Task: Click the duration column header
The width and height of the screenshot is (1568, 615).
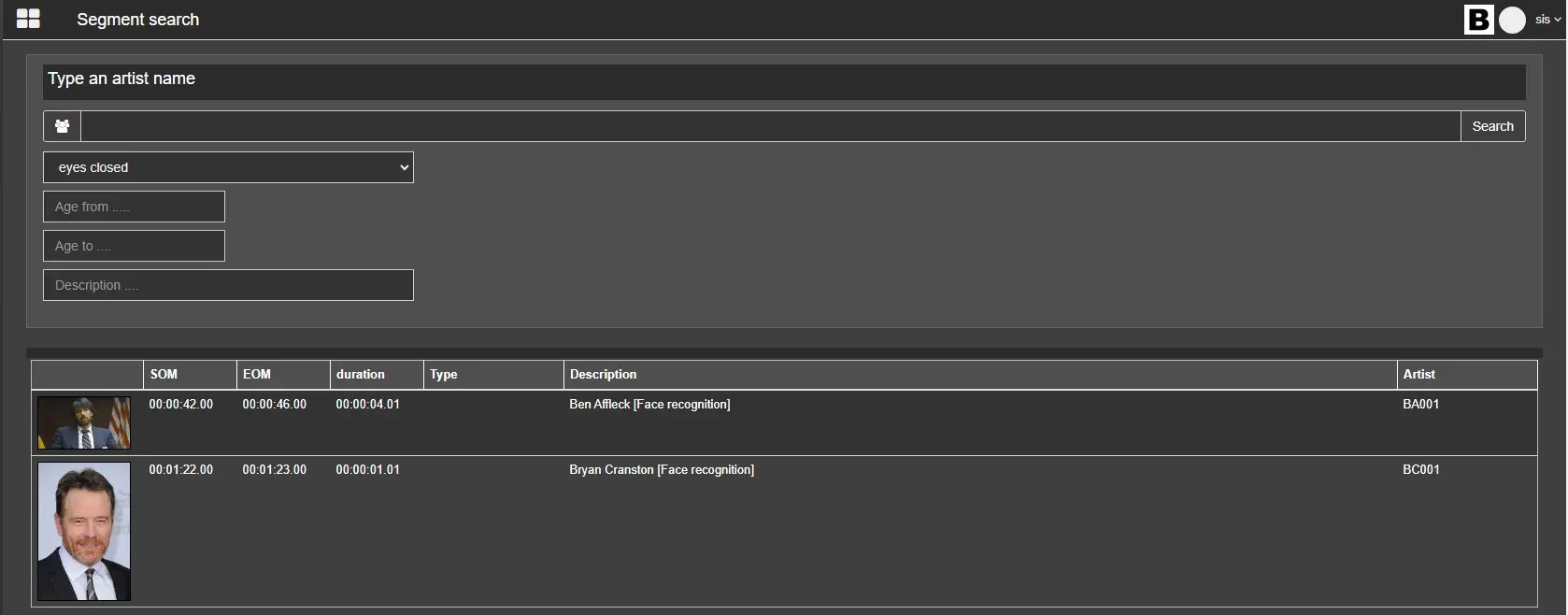Action: tap(361, 374)
